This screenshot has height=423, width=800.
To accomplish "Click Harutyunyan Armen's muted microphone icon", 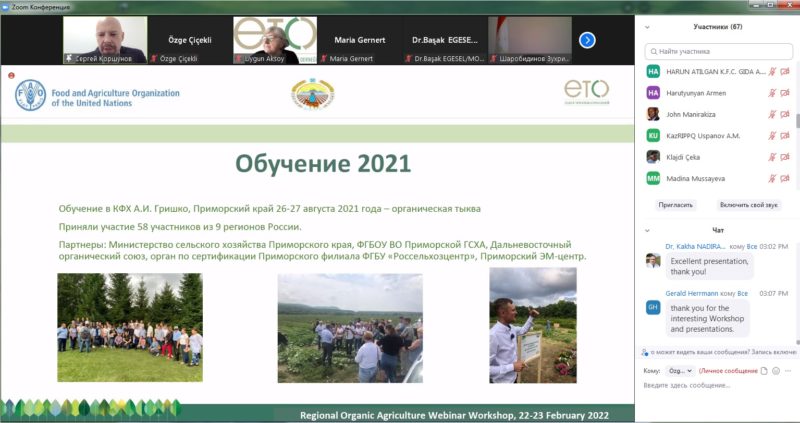I will 772,93.
